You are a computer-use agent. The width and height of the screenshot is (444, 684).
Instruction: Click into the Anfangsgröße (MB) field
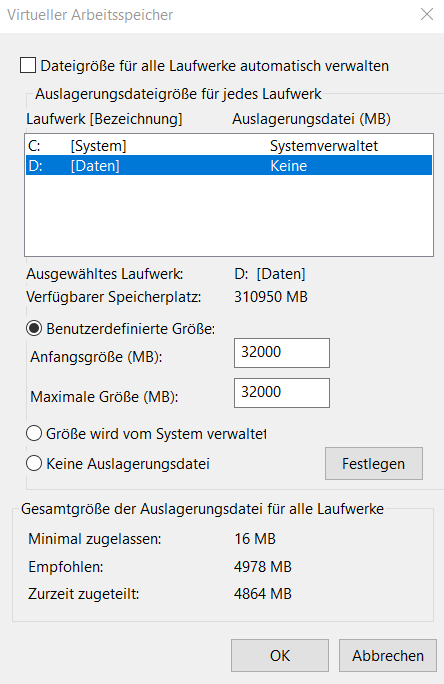coord(282,352)
